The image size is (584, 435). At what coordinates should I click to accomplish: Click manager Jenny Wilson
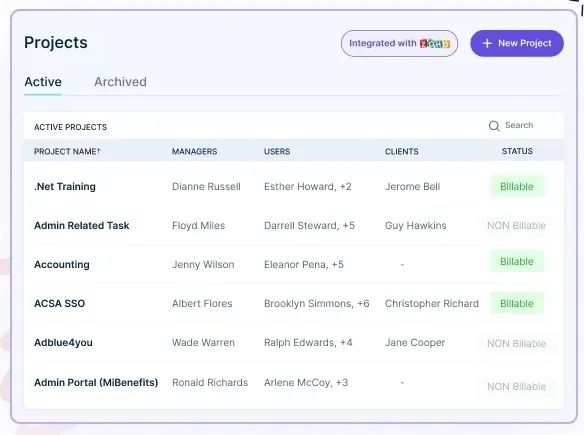pyautogui.click(x=203, y=265)
